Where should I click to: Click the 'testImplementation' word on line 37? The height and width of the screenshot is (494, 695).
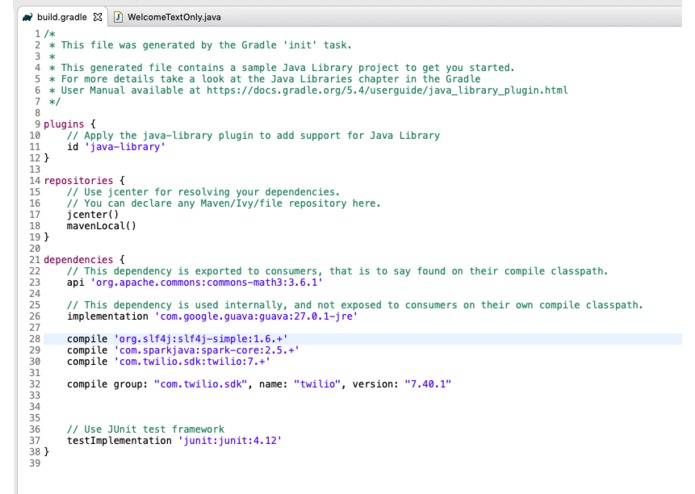[x=119, y=441]
